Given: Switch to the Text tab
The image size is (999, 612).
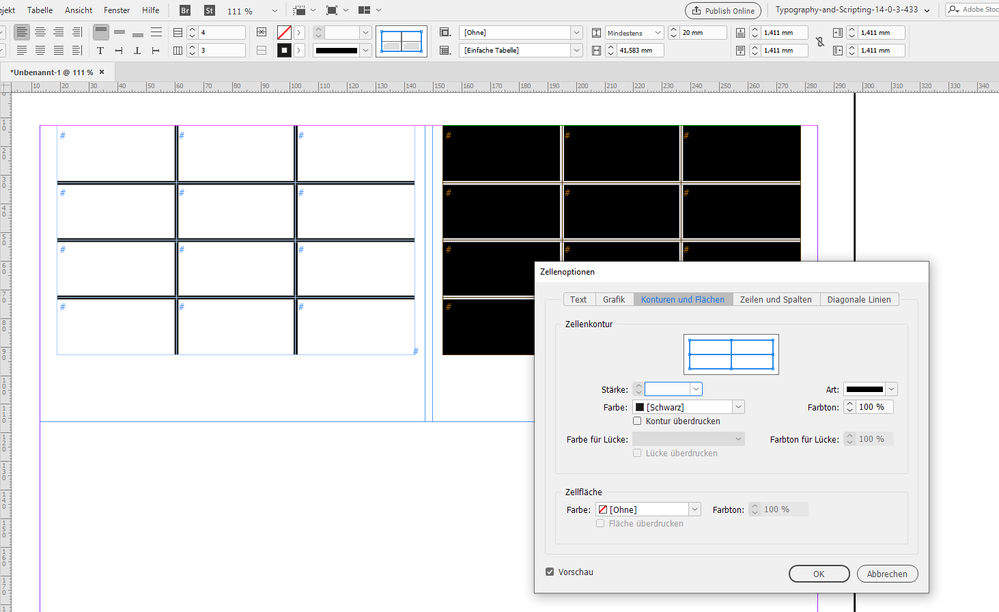Looking at the screenshot, I should pyautogui.click(x=579, y=299).
